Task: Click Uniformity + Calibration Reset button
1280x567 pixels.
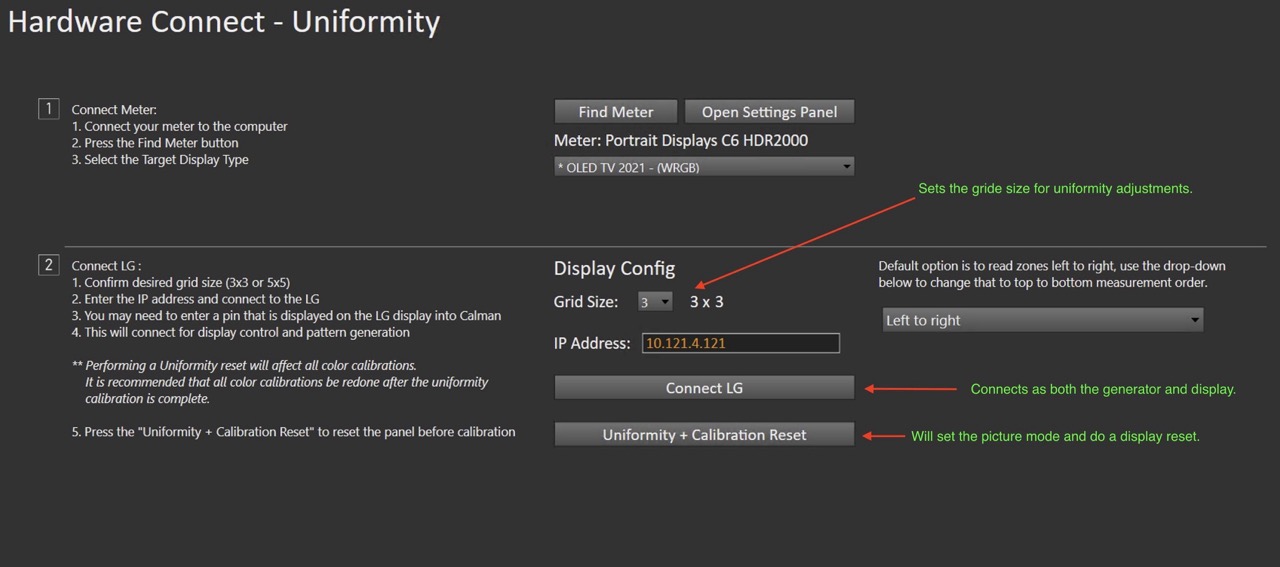Action: (x=704, y=435)
